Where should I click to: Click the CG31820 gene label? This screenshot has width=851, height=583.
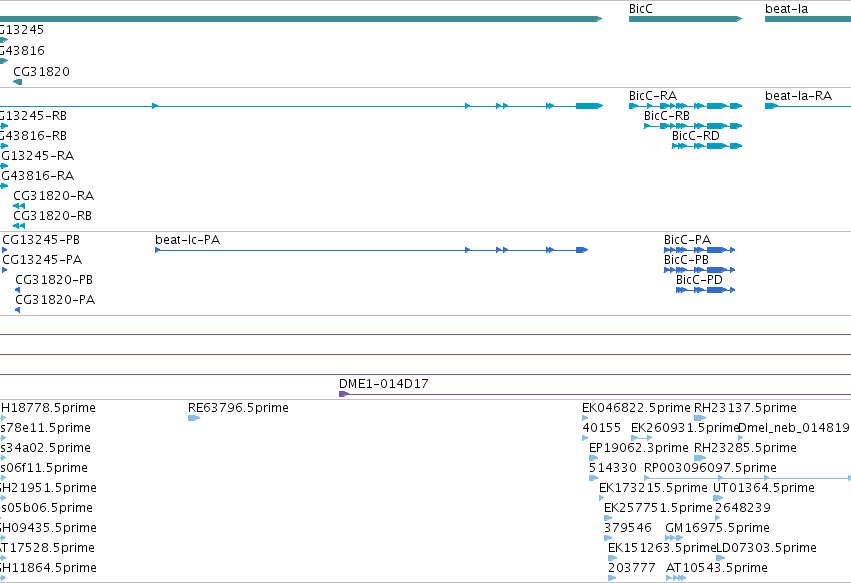coord(41,72)
